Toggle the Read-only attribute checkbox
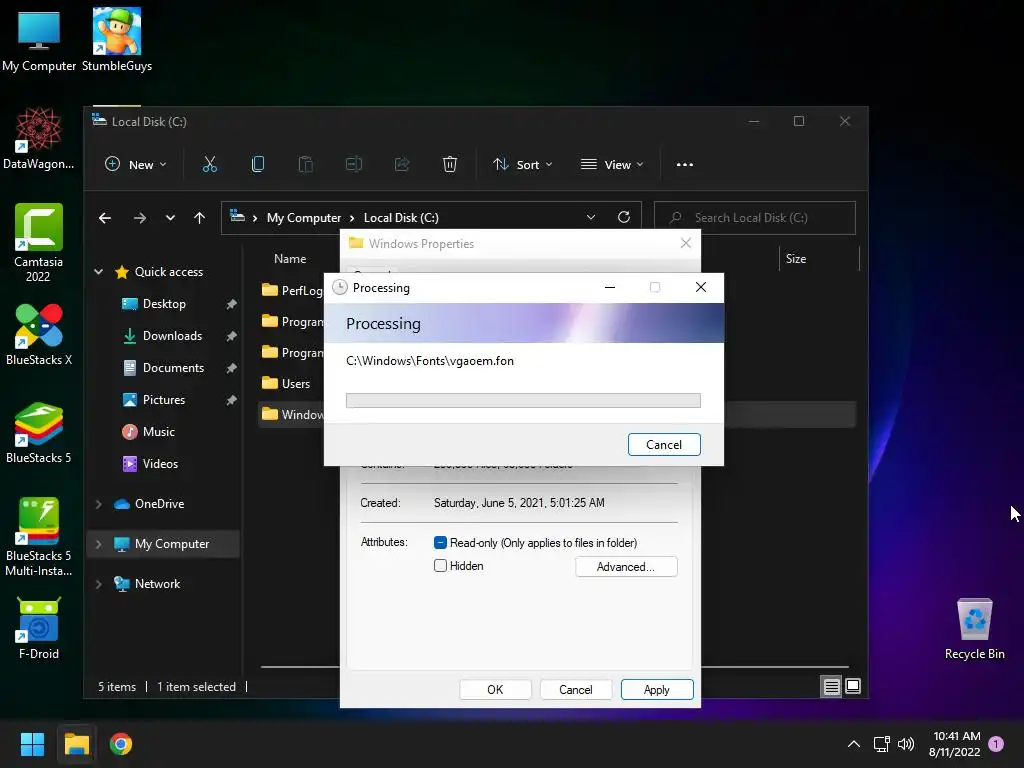The height and width of the screenshot is (768, 1024). click(440, 543)
